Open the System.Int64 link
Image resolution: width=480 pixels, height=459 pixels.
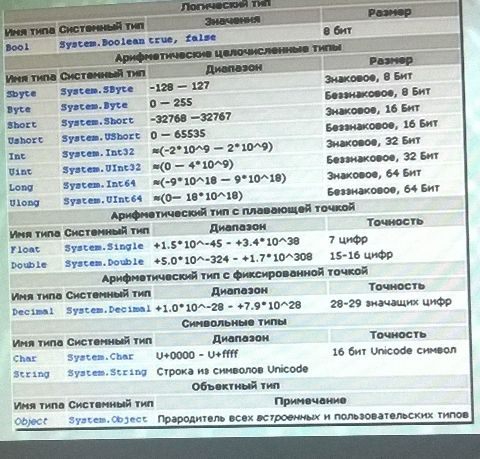coord(99,184)
